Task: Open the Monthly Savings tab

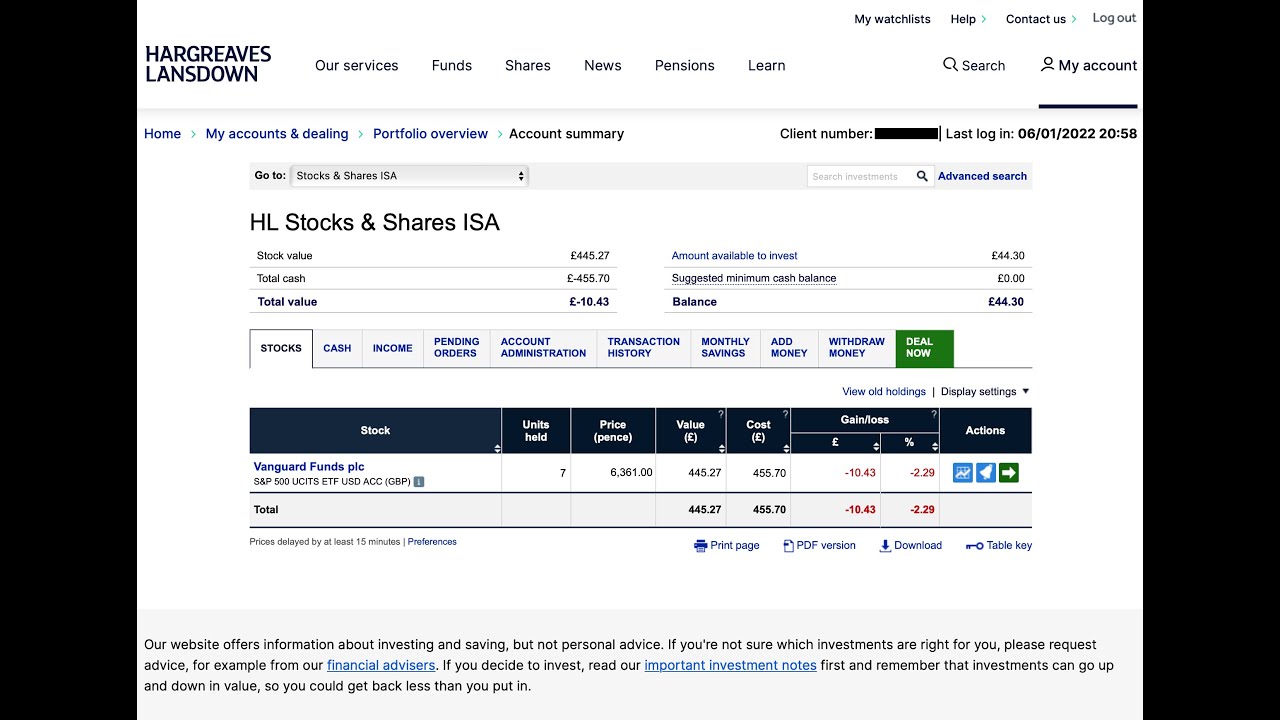Action: (725, 348)
